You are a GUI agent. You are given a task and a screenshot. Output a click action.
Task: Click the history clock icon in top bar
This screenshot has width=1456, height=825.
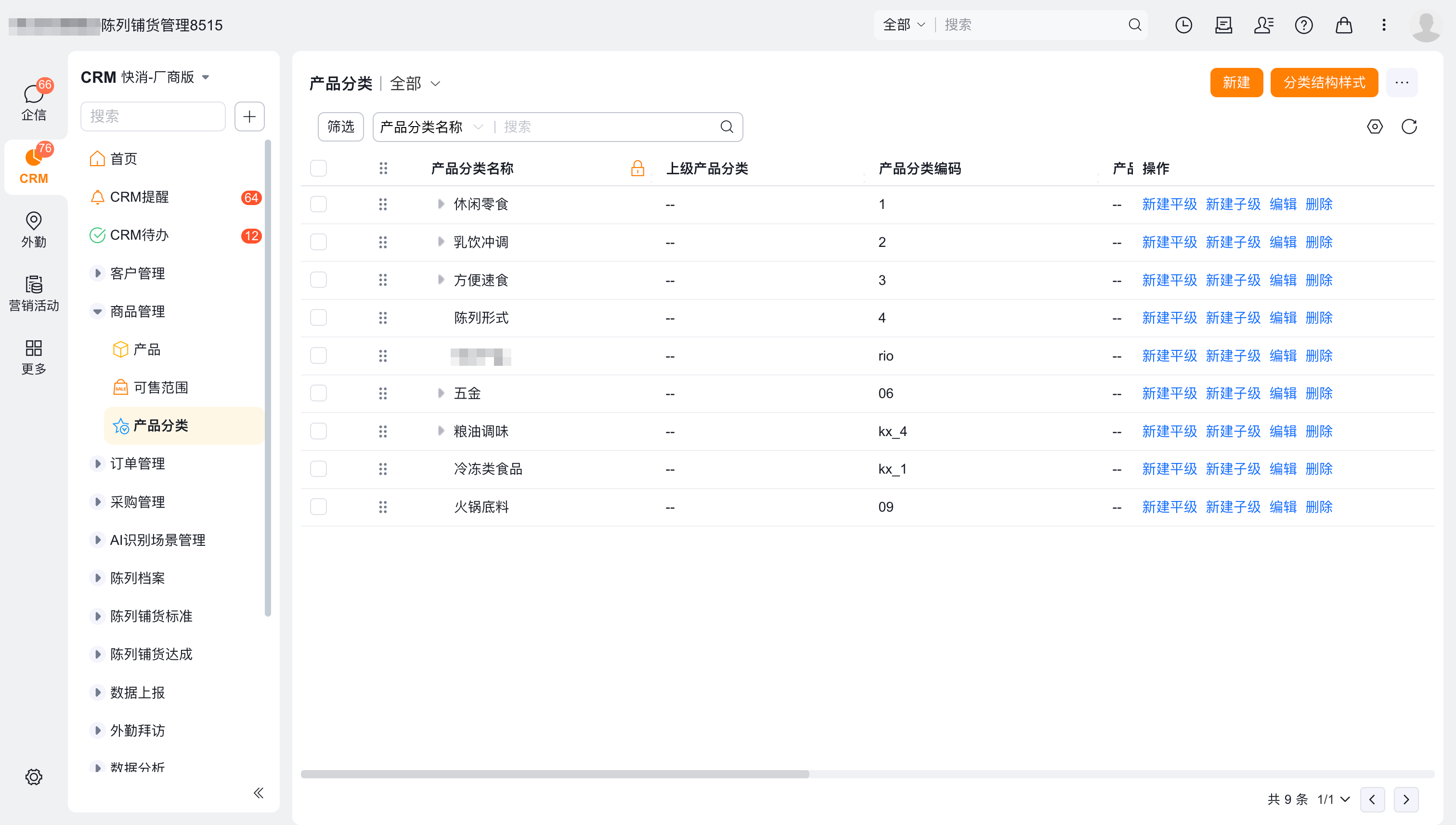[x=1183, y=25]
